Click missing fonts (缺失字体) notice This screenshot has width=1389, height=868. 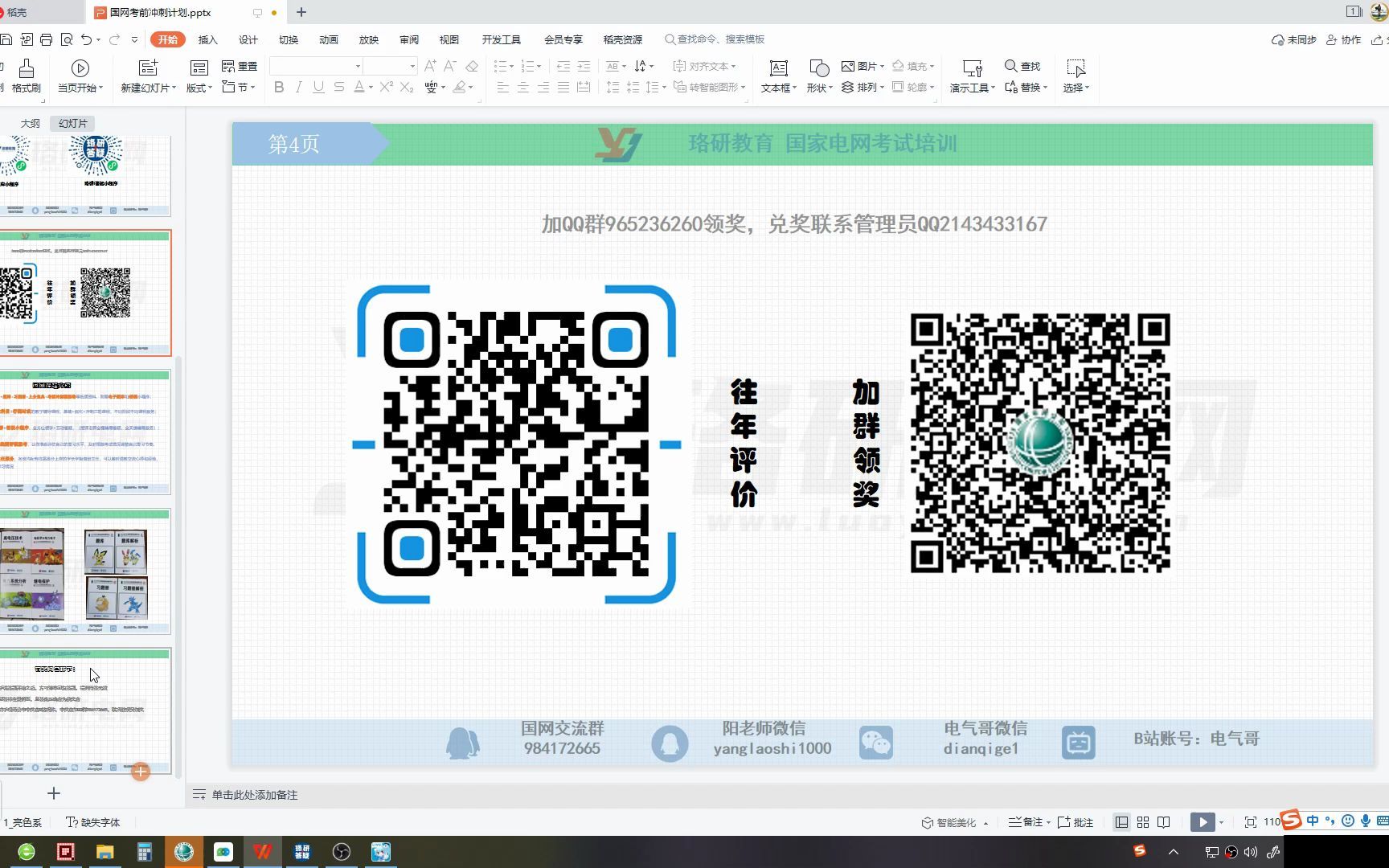(x=93, y=822)
